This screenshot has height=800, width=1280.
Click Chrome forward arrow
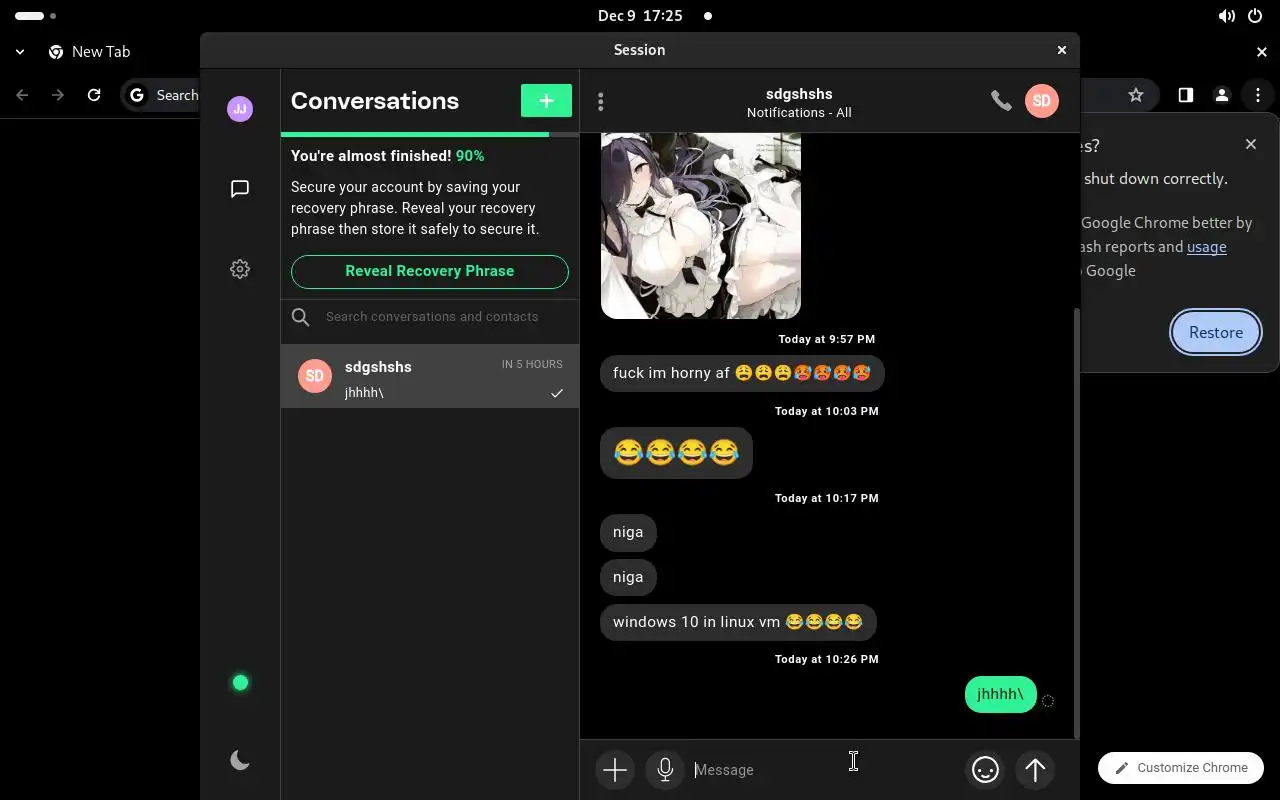(x=58, y=95)
